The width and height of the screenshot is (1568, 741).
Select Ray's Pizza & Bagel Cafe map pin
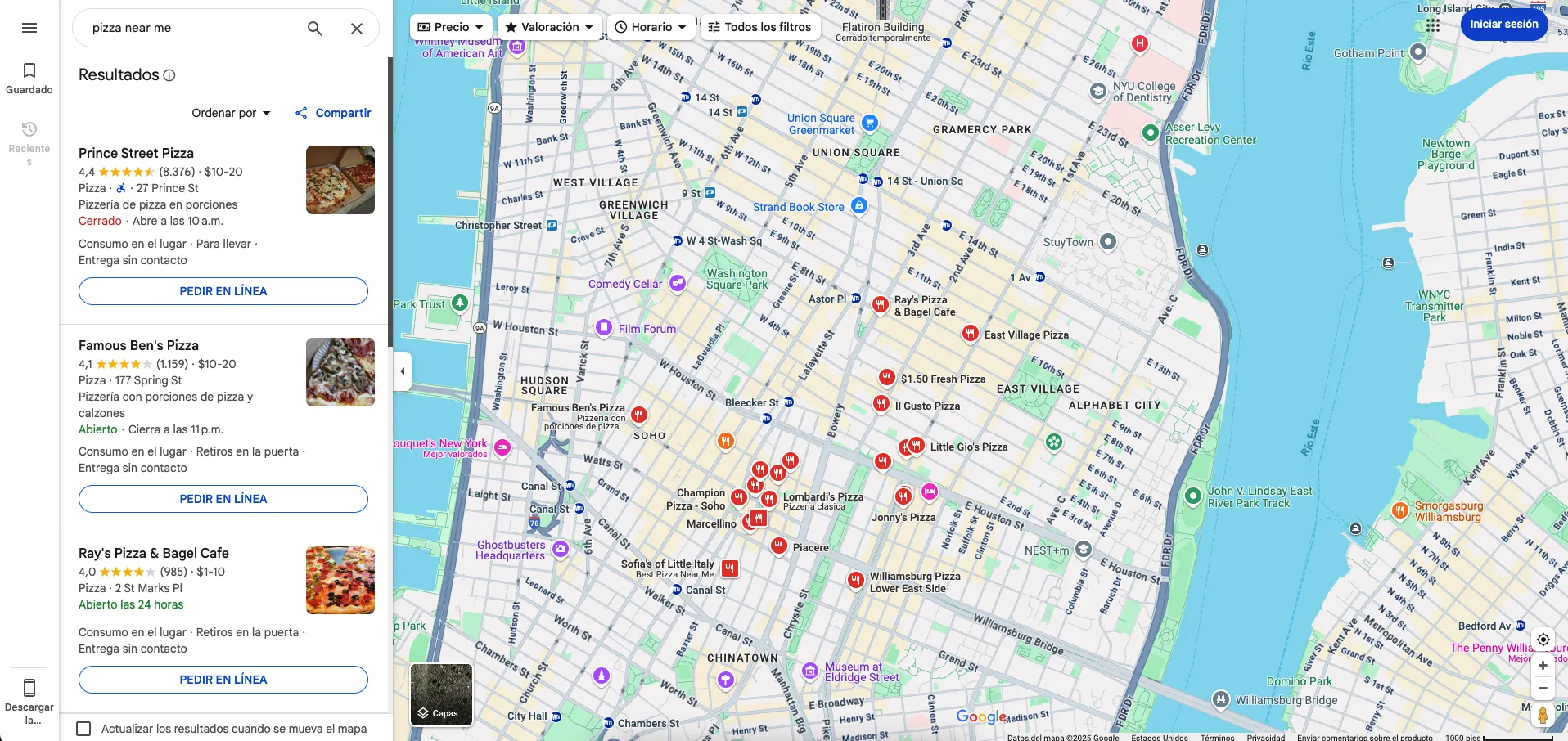[x=881, y=305]
